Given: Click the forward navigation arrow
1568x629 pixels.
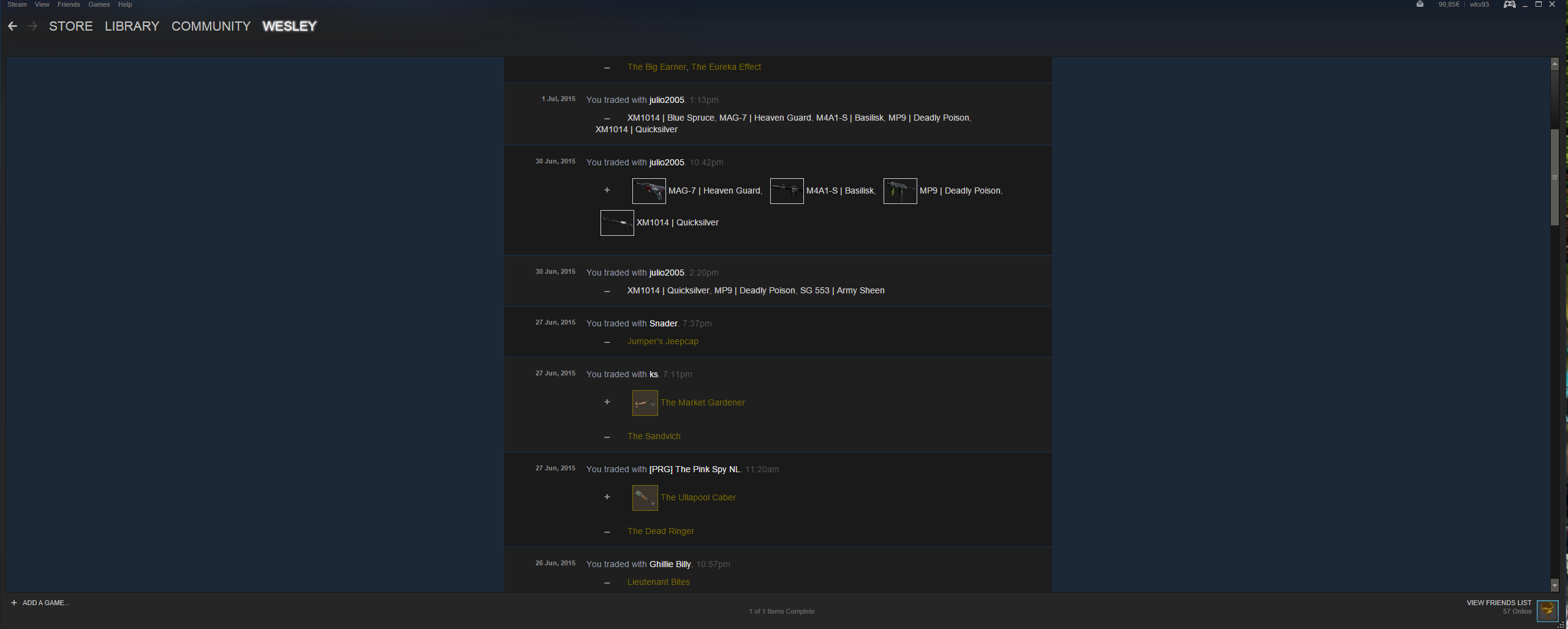Looking at the screenshot, I should click(33, 26).
